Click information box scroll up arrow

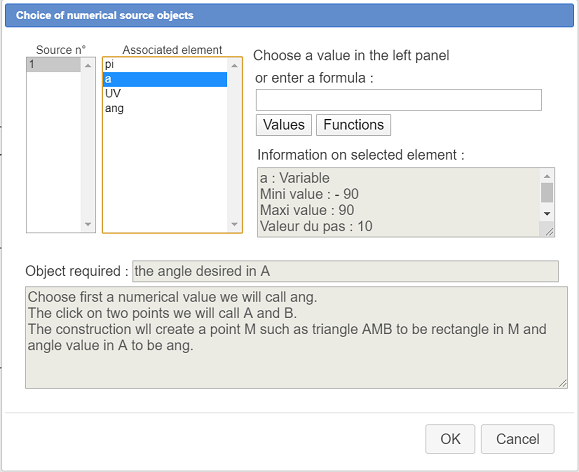pos(547,176)
